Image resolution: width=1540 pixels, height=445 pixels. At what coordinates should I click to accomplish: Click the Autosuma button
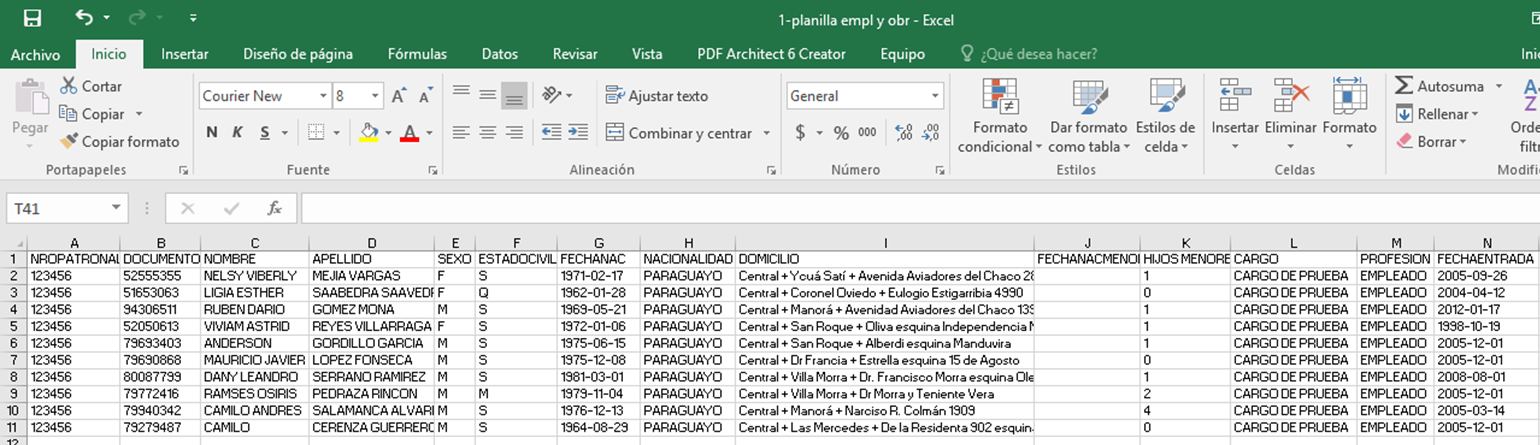(x=1438, y=86)
